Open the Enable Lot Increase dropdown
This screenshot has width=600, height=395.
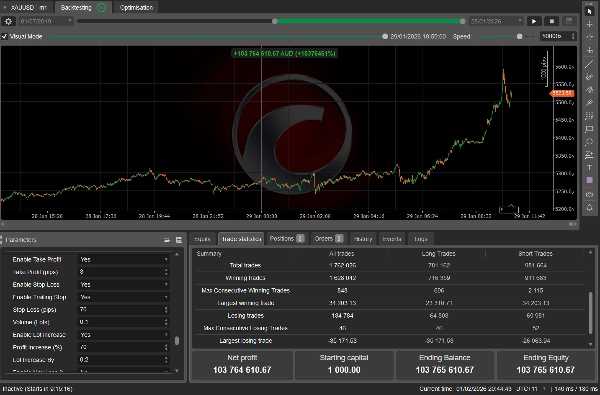click(123, 335)
